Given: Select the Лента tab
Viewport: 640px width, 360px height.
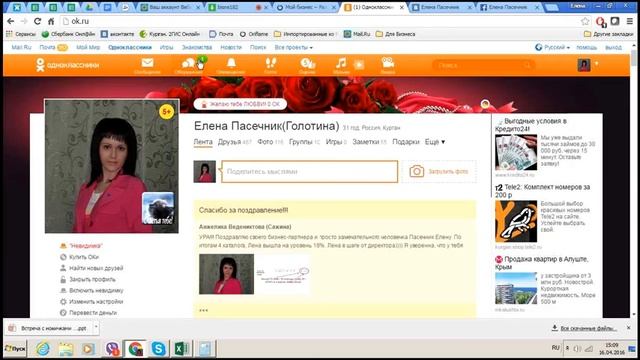Looking at the screenshot, I should click(203, 142).
